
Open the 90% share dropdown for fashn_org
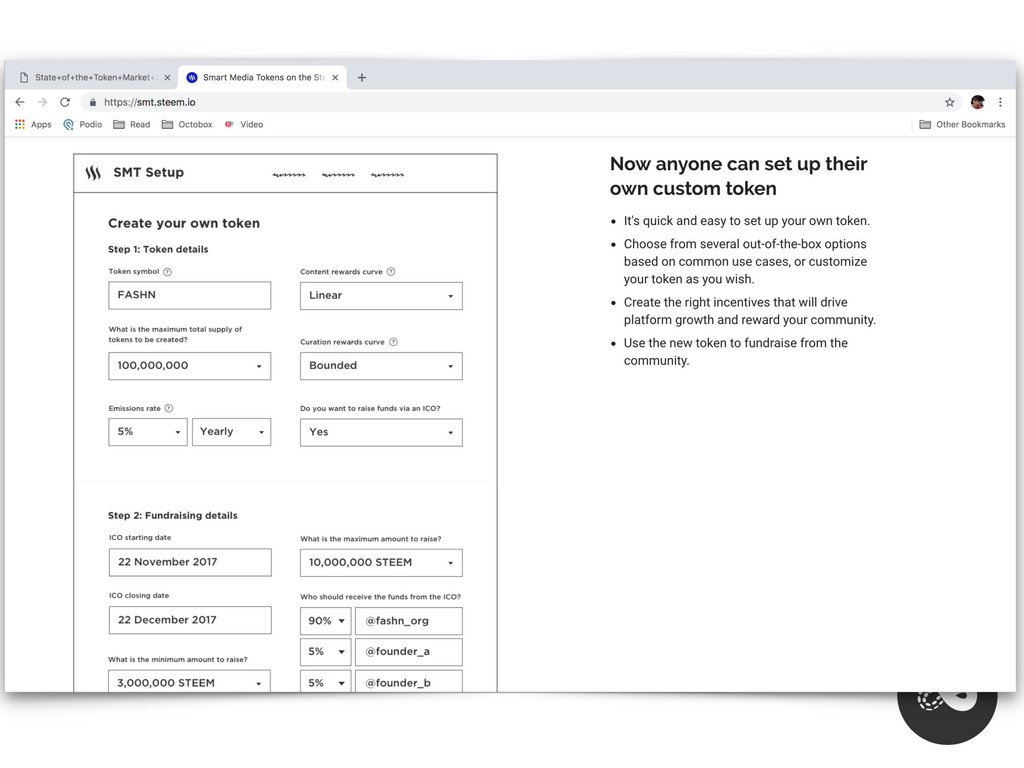coord(326,621)
